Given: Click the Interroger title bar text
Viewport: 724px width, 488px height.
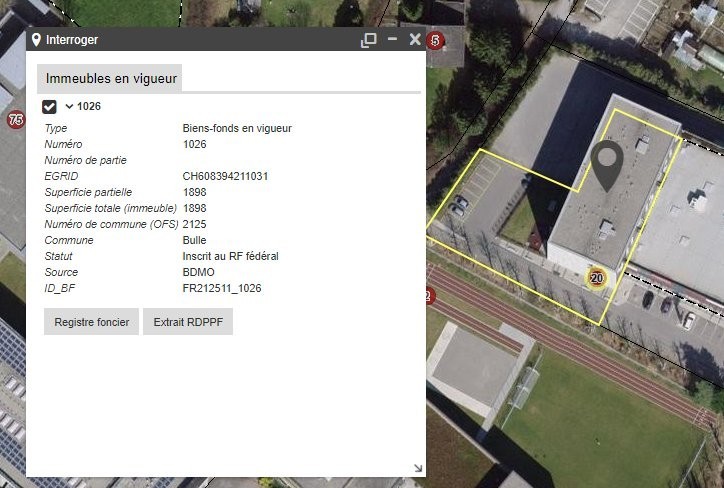Looking at the screenshot, I should (72, 40).
